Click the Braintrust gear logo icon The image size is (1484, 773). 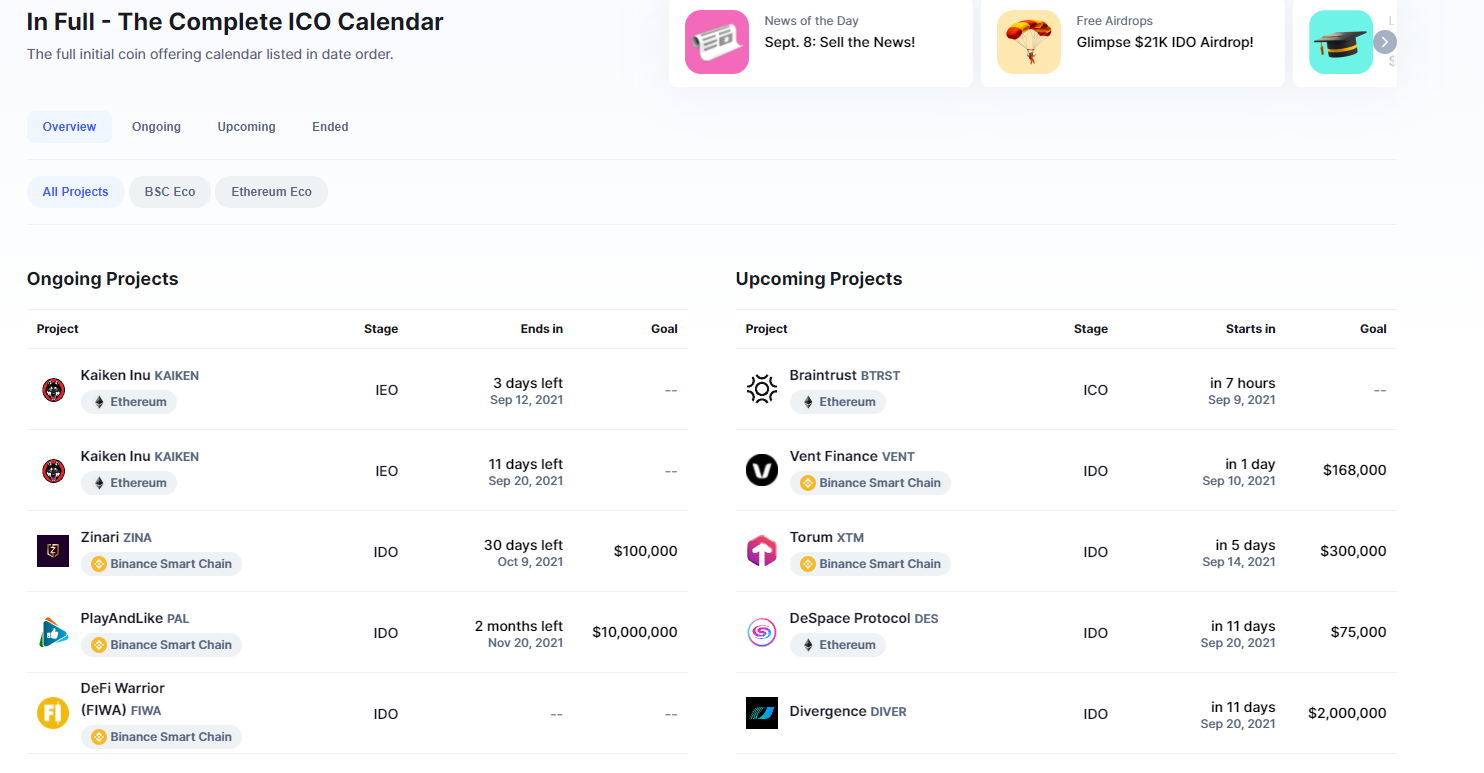[762, 389]
